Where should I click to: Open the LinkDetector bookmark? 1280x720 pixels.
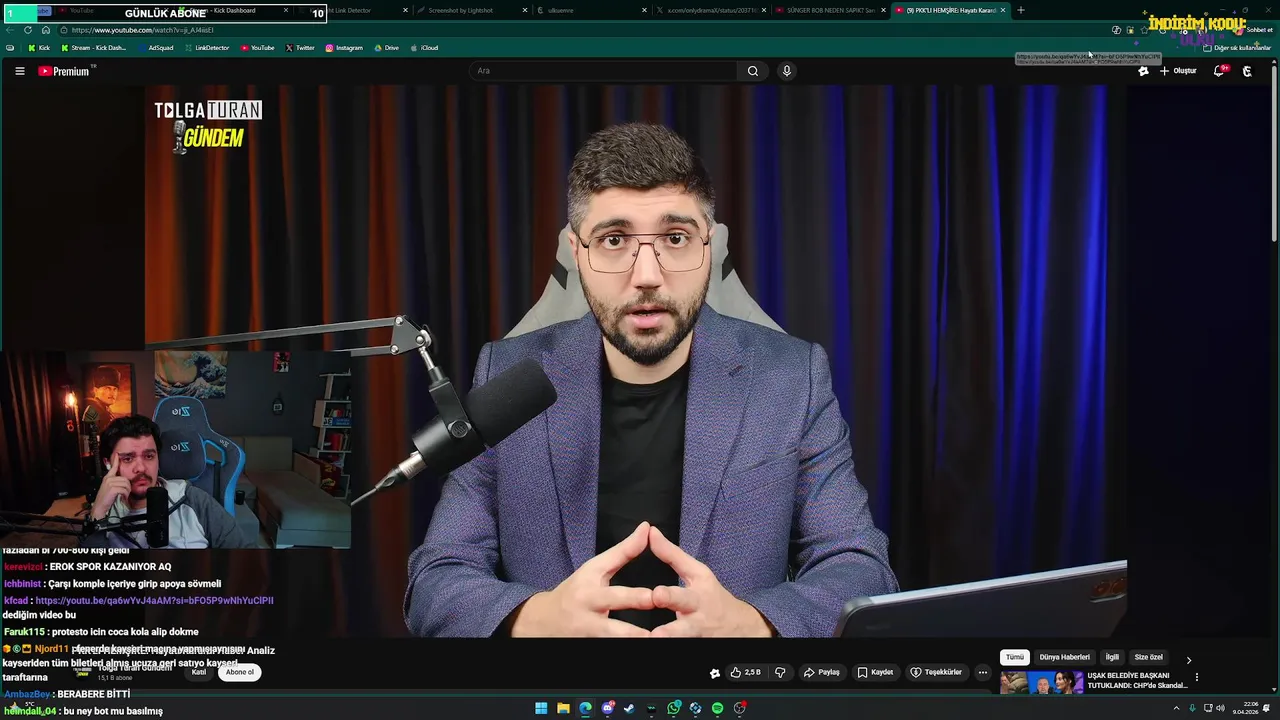point(207,48)
